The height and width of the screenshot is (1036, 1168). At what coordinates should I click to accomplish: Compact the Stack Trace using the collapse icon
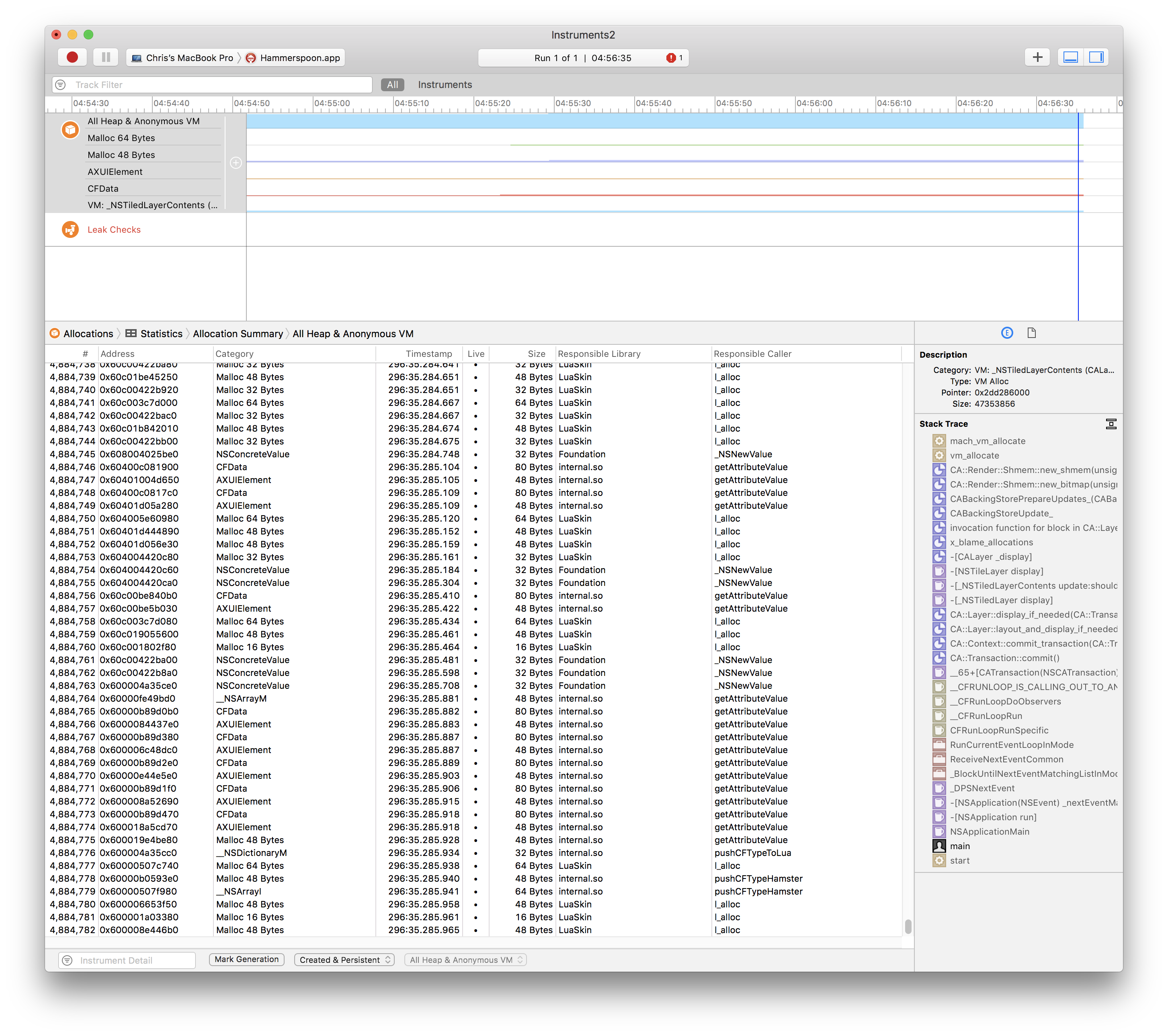coord(1111,424)
